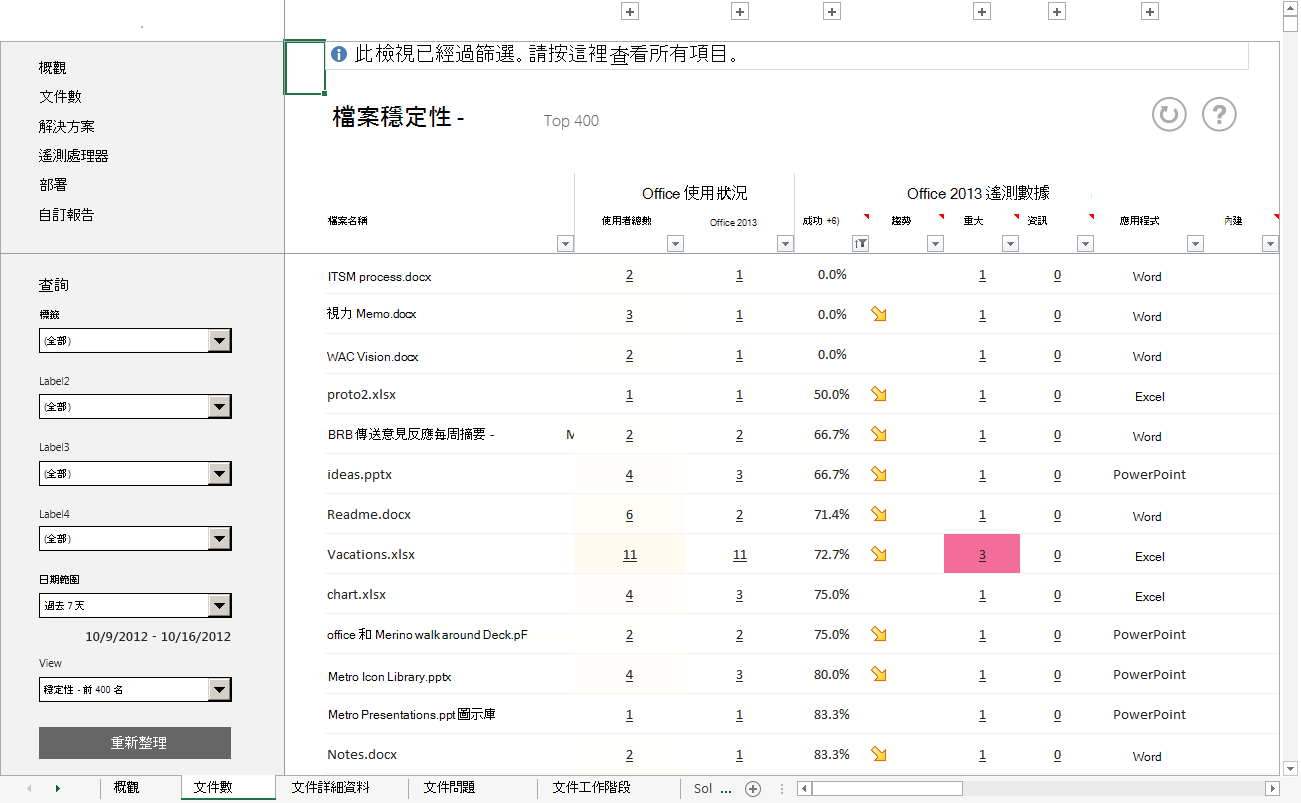Screen dimensions: 1301x803
Task: Open the 應用程式 column filter dropdown
Action: (x=1195, y=243)
